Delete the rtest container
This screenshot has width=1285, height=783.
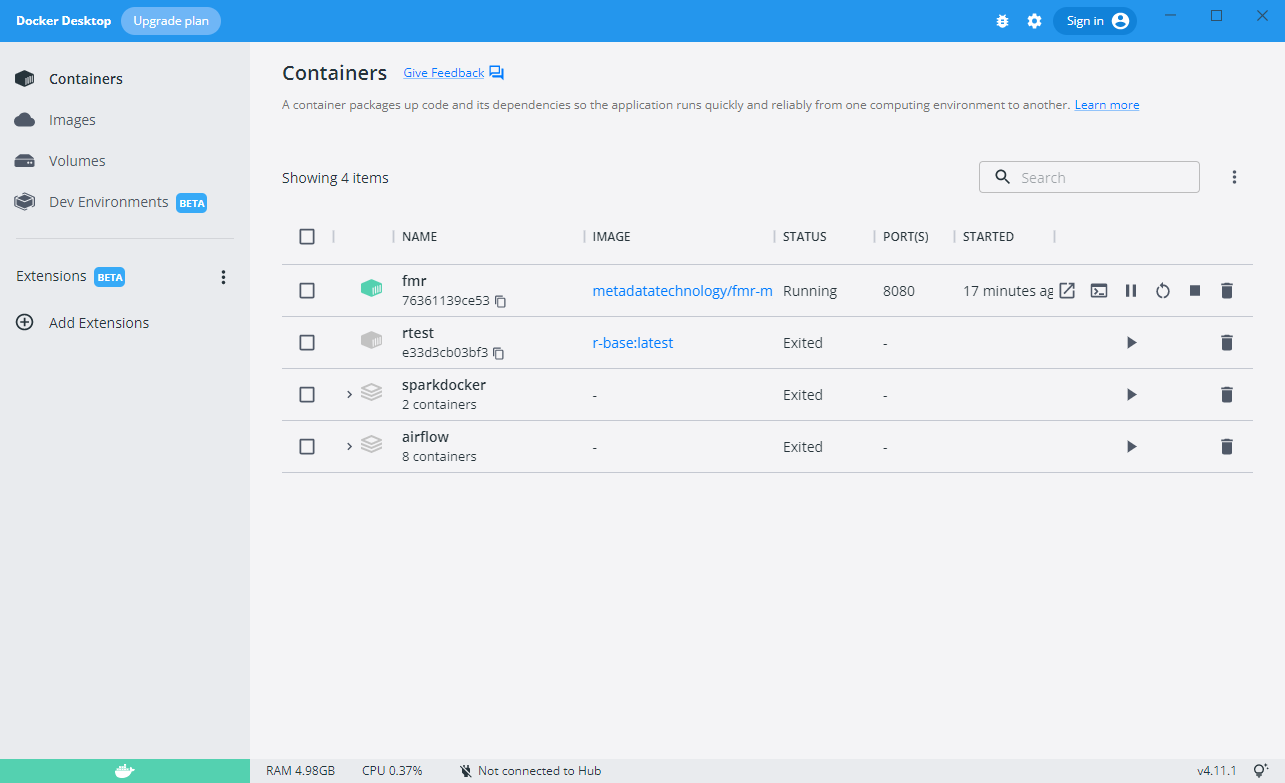(1227, 343)
